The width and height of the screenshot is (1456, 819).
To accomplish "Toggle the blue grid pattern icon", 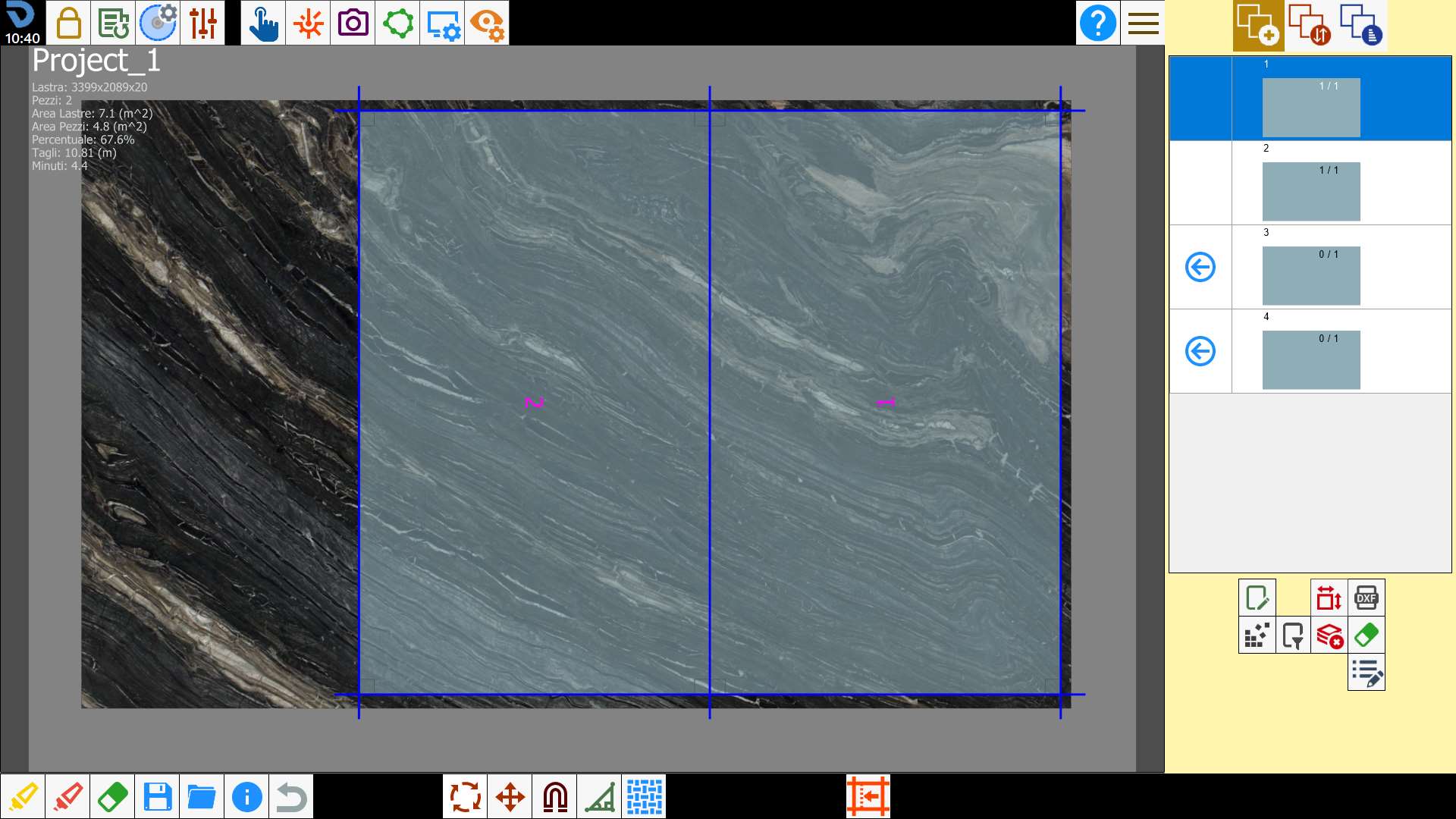I will tap(644, 796).
